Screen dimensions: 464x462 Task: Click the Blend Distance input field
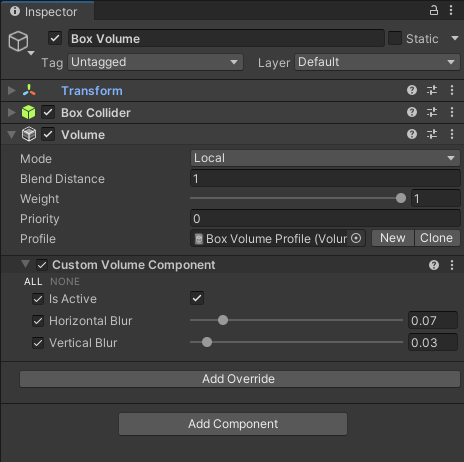click(x=325, y=179)
